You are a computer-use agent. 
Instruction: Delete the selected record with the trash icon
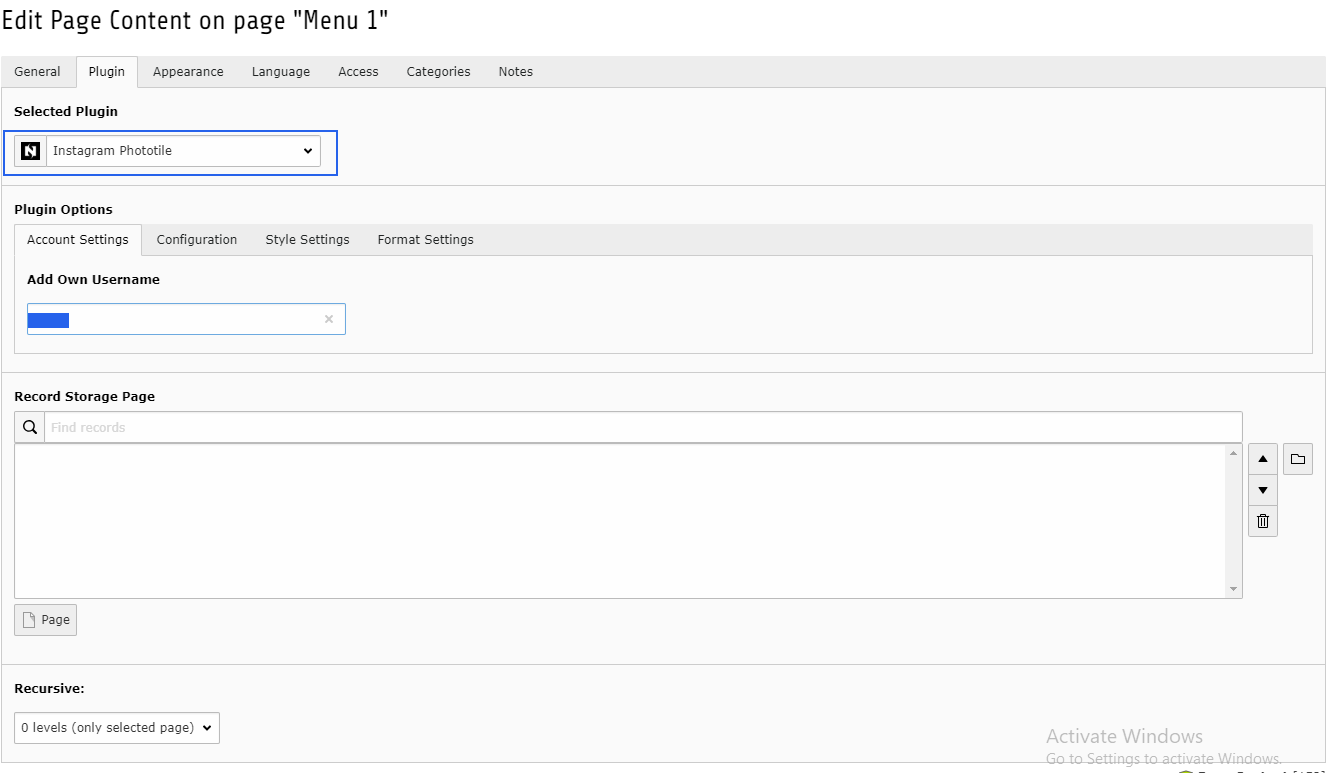coord(1263,521)
